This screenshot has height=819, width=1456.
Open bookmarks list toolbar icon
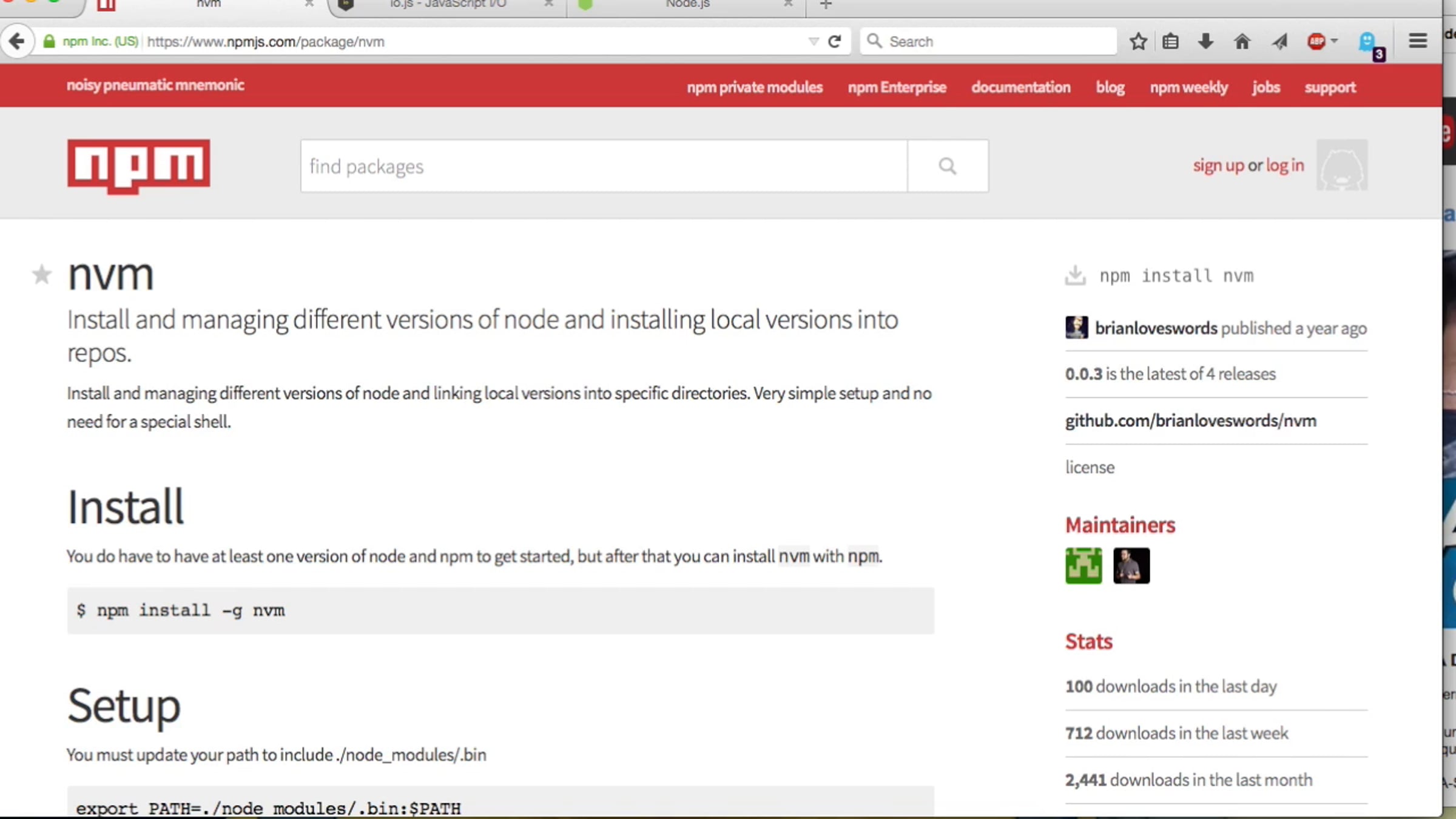pos(1170,41)
